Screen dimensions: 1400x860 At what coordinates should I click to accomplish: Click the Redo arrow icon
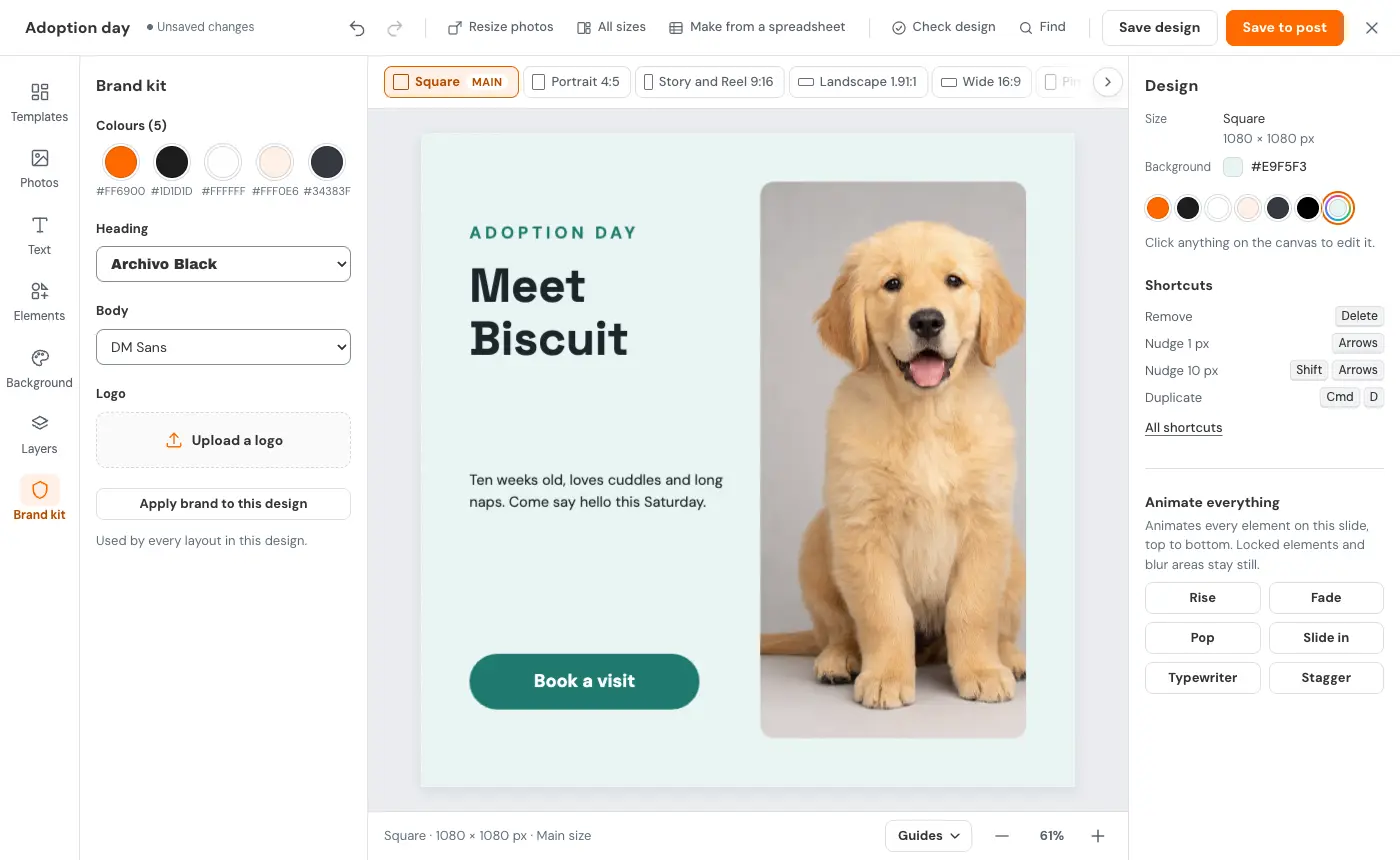click(395, 28)
